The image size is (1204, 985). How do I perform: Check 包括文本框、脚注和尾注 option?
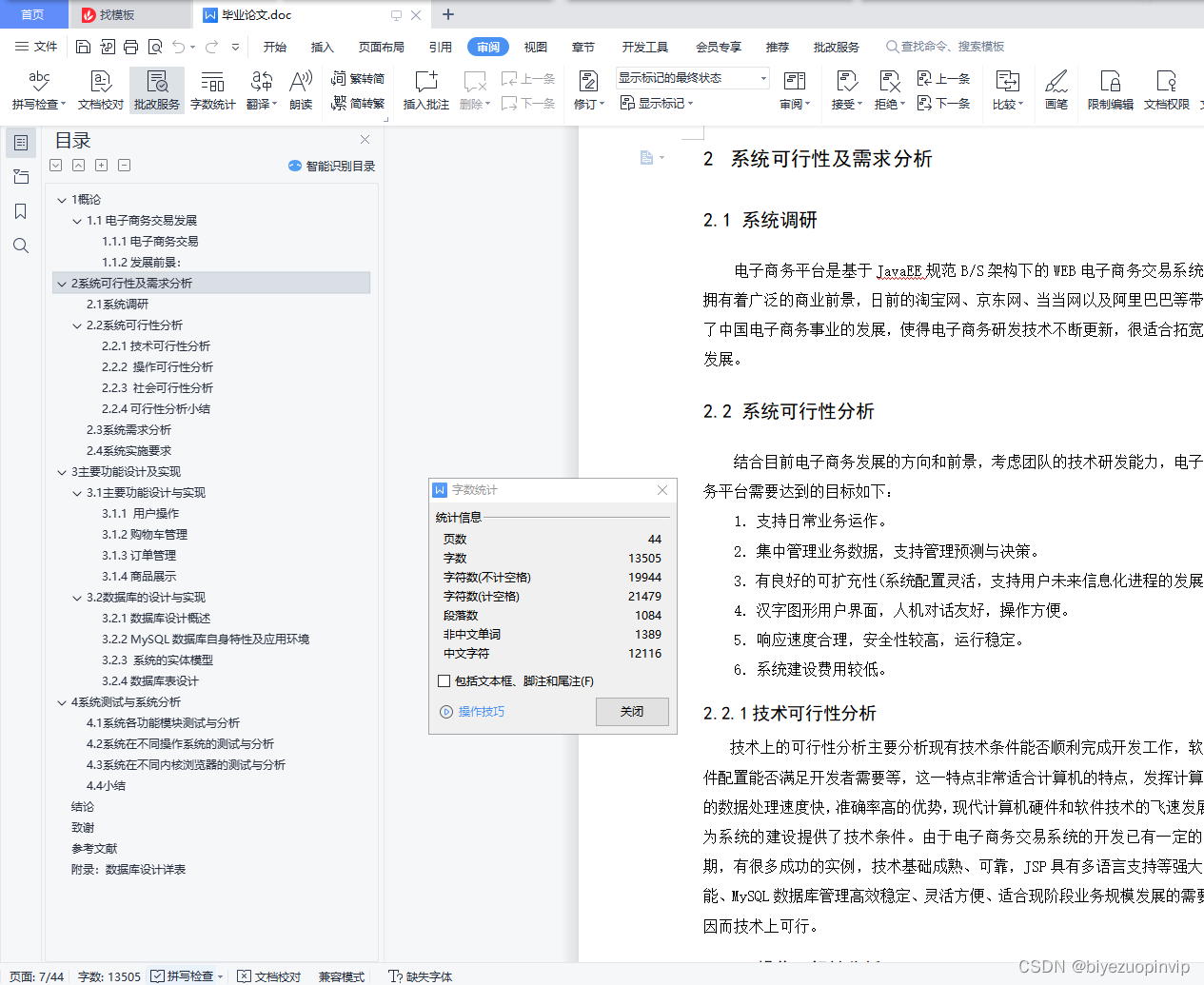click(444, 681)
